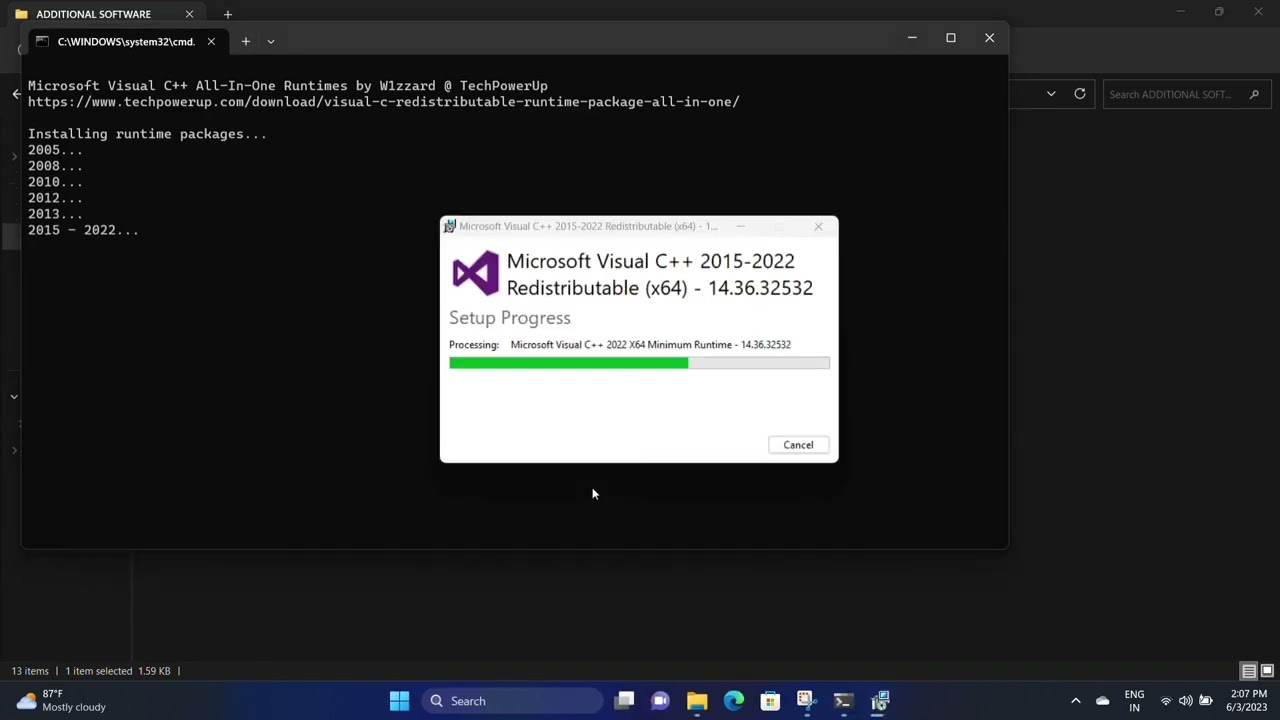Click the installer icon in dialog title bar

point(450,226)
